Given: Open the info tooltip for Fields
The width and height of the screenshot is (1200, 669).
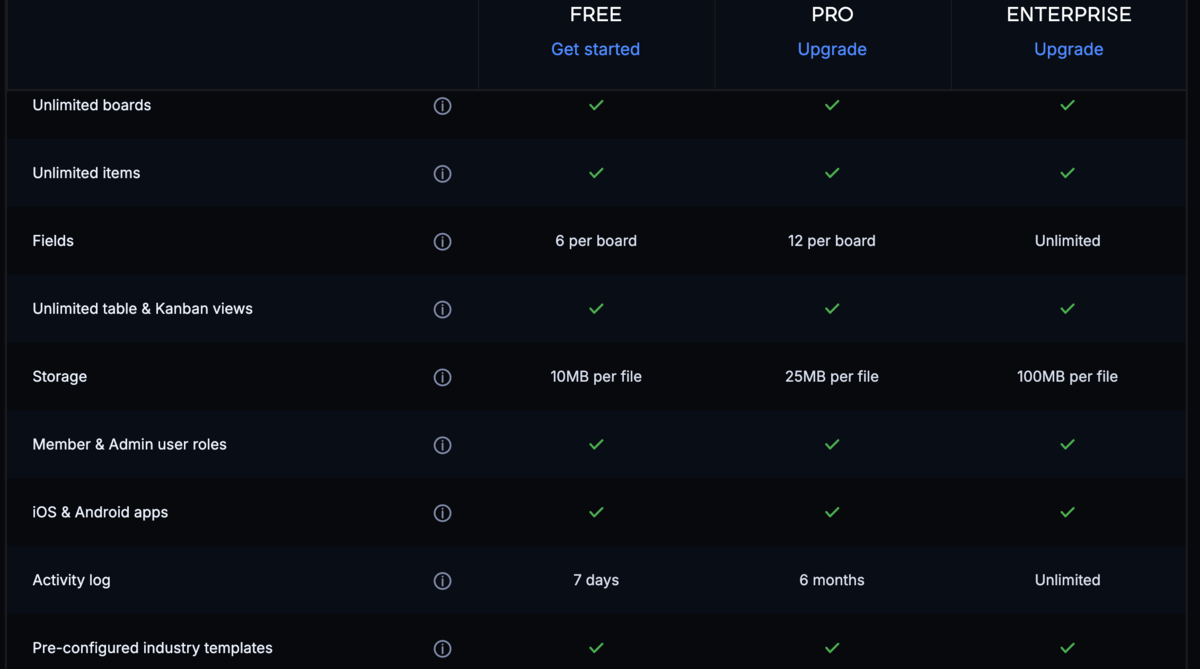Looking at the screenshot, I should click(x=442, y=242).
